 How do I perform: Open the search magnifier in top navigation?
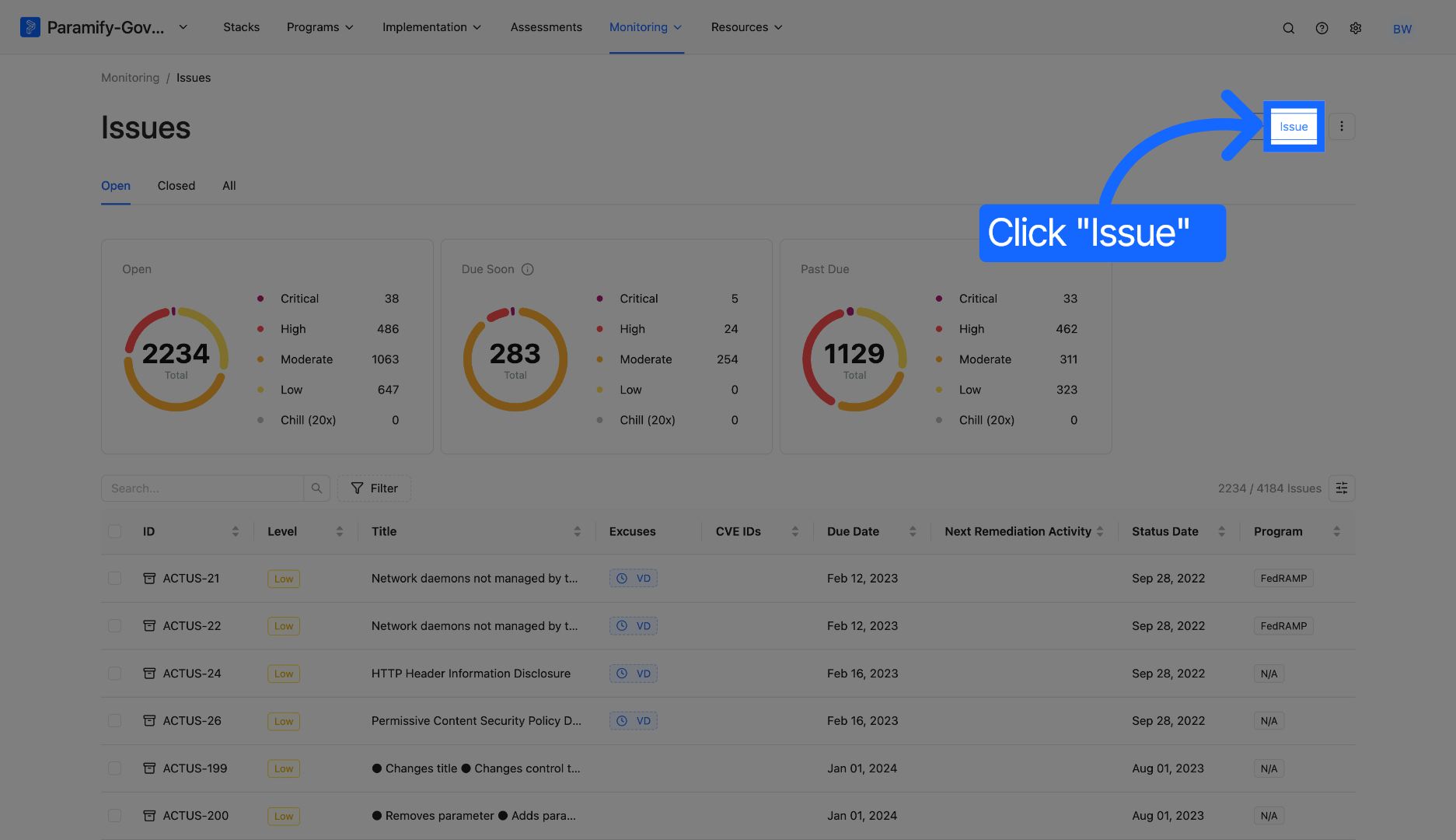[x=1288, y=28]
